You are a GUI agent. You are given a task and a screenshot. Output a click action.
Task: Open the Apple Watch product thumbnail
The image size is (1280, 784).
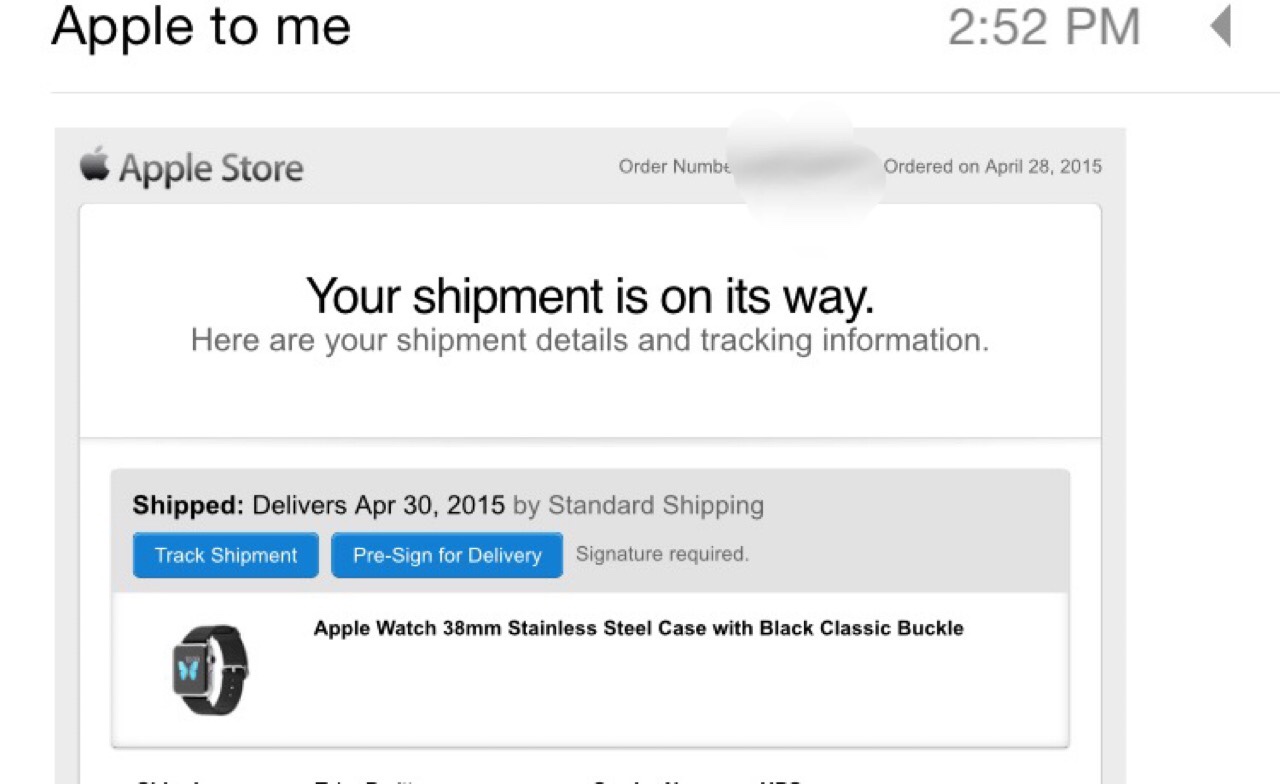(209, 670)
